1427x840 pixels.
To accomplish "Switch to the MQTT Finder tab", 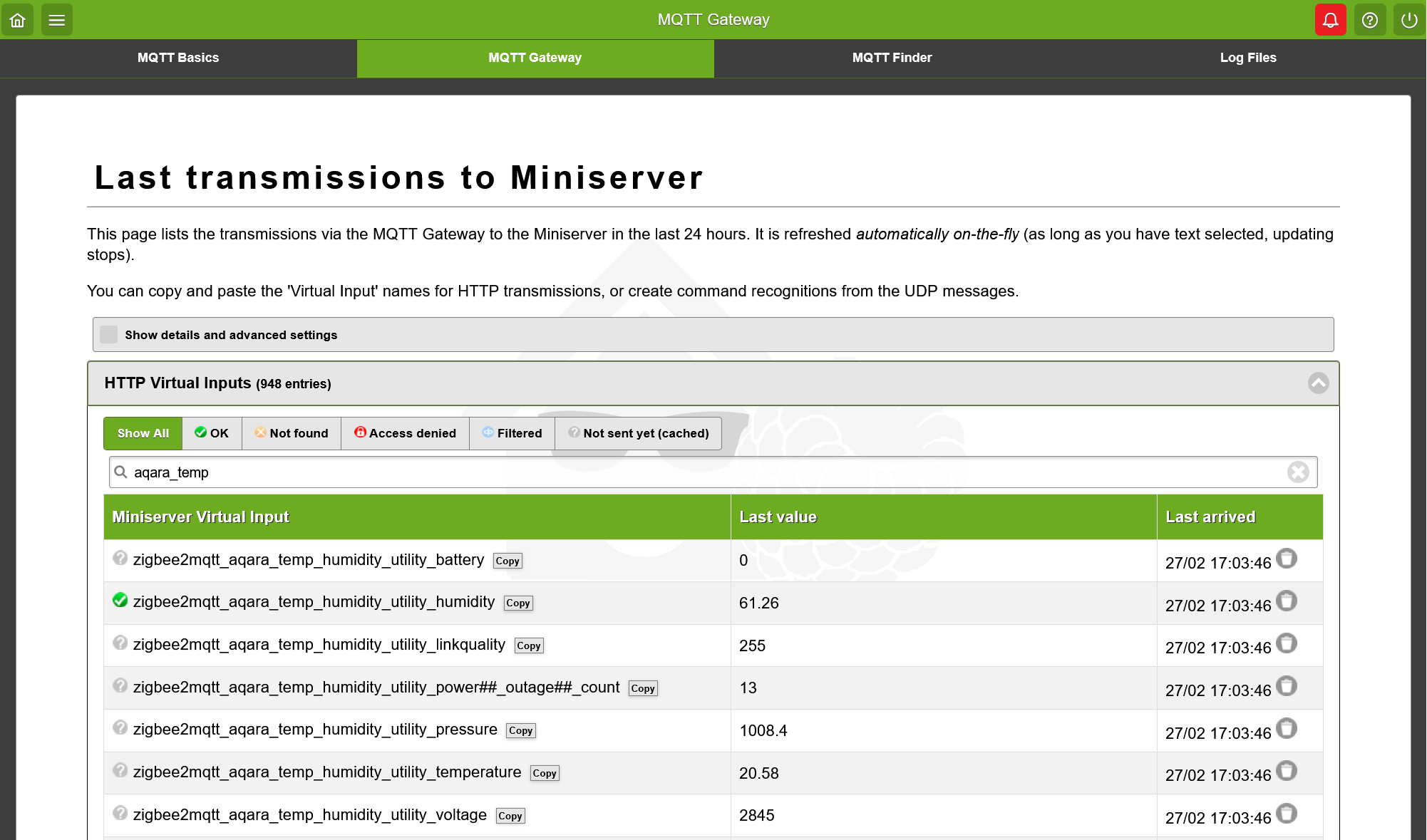I will pos(892,58).
